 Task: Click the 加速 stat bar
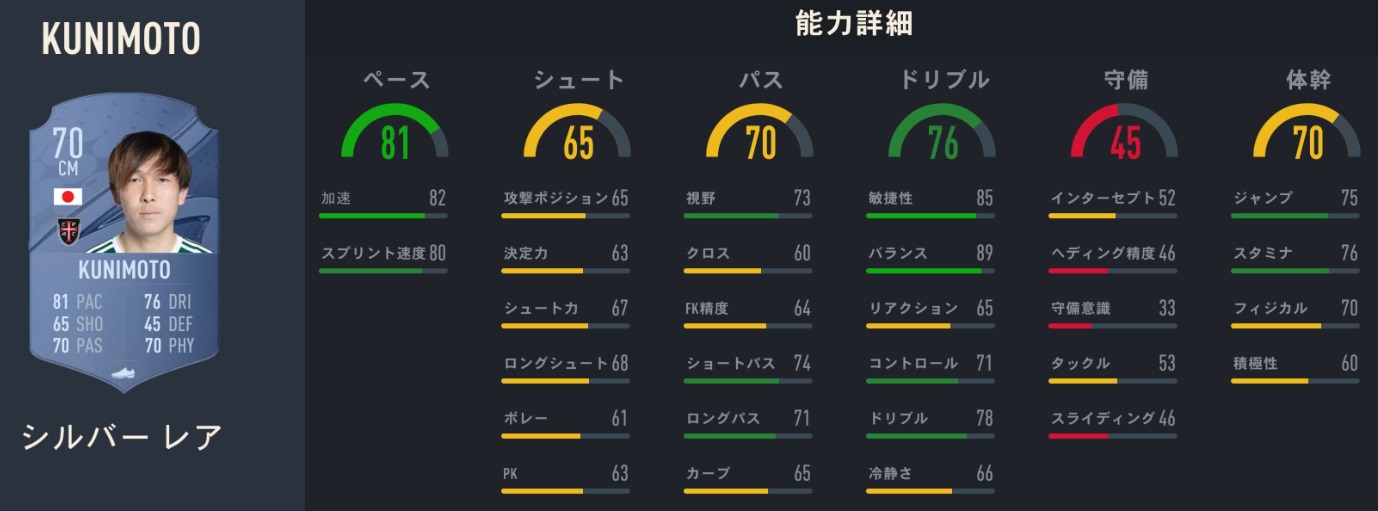(383, 215)
